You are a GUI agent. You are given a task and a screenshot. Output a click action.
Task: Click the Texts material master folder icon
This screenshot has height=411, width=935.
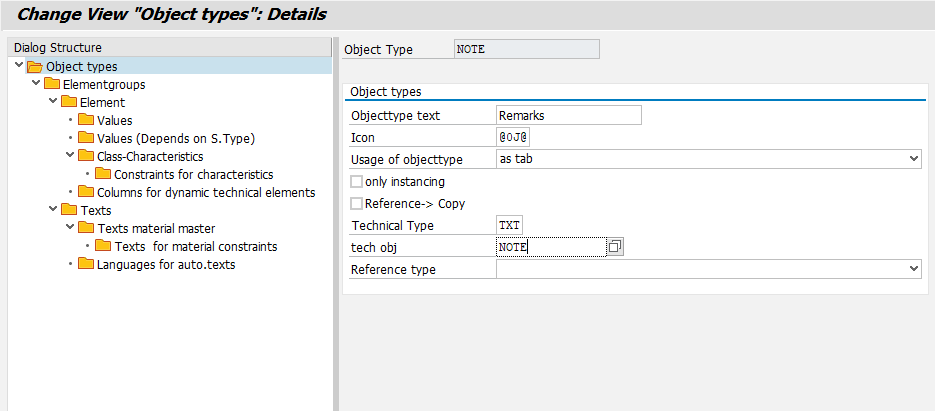click(x=86, y=228)
